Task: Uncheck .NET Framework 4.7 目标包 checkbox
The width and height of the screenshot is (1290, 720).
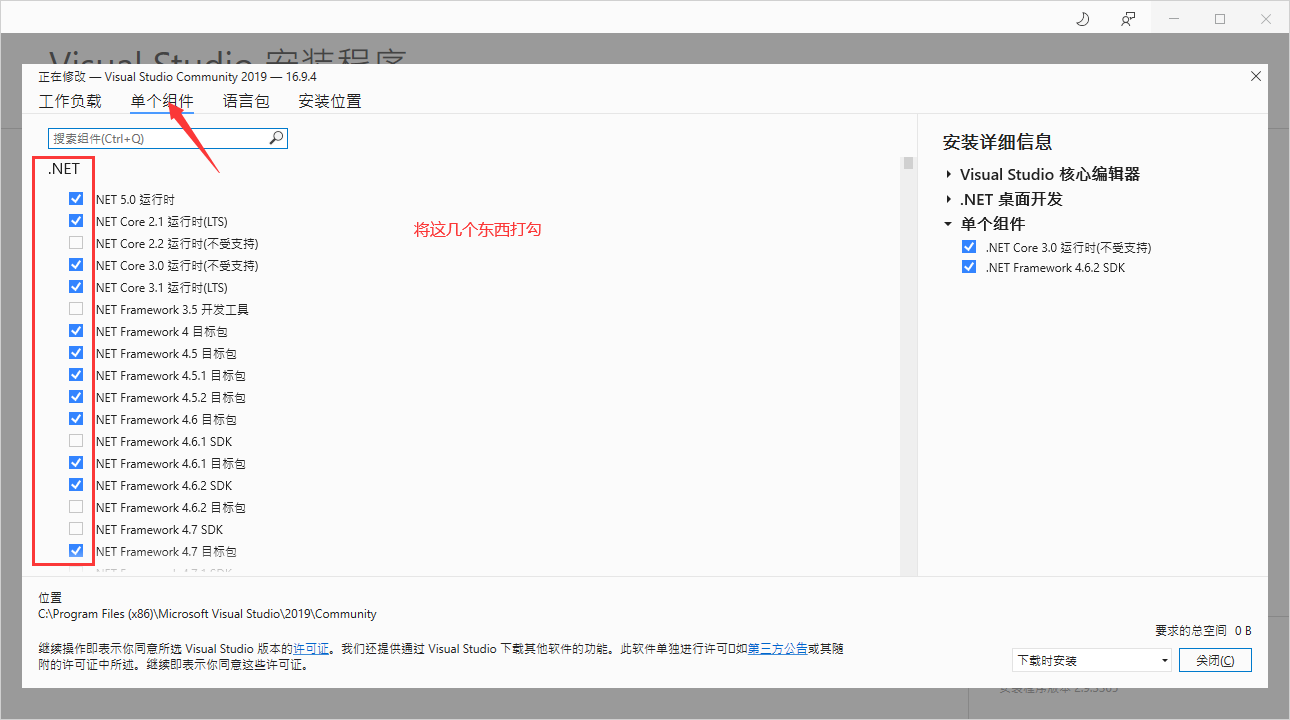Action: [76, 551]
